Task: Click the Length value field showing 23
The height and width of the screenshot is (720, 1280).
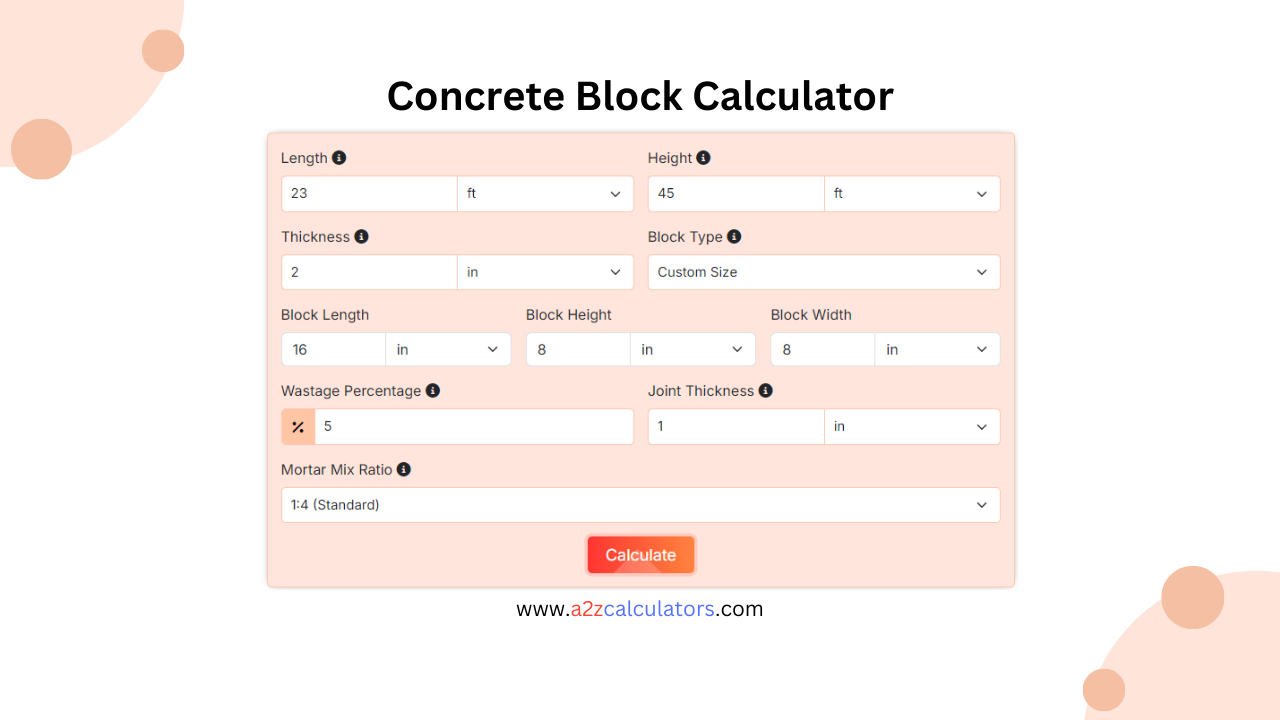Action: [368, 193]
